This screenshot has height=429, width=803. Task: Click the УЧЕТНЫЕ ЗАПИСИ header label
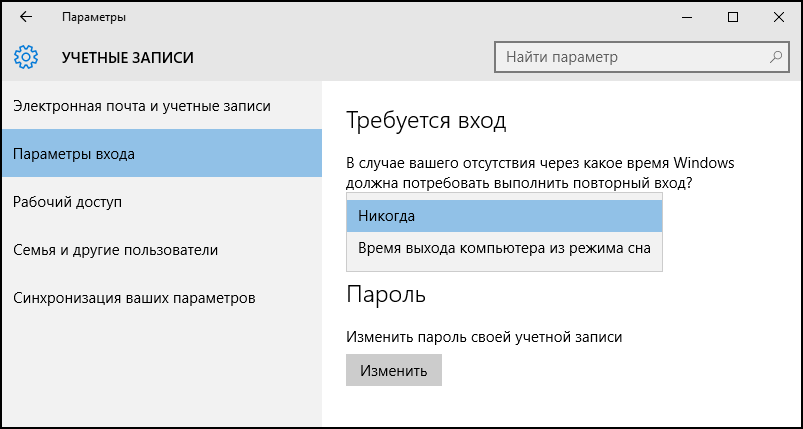click(128, 57)
